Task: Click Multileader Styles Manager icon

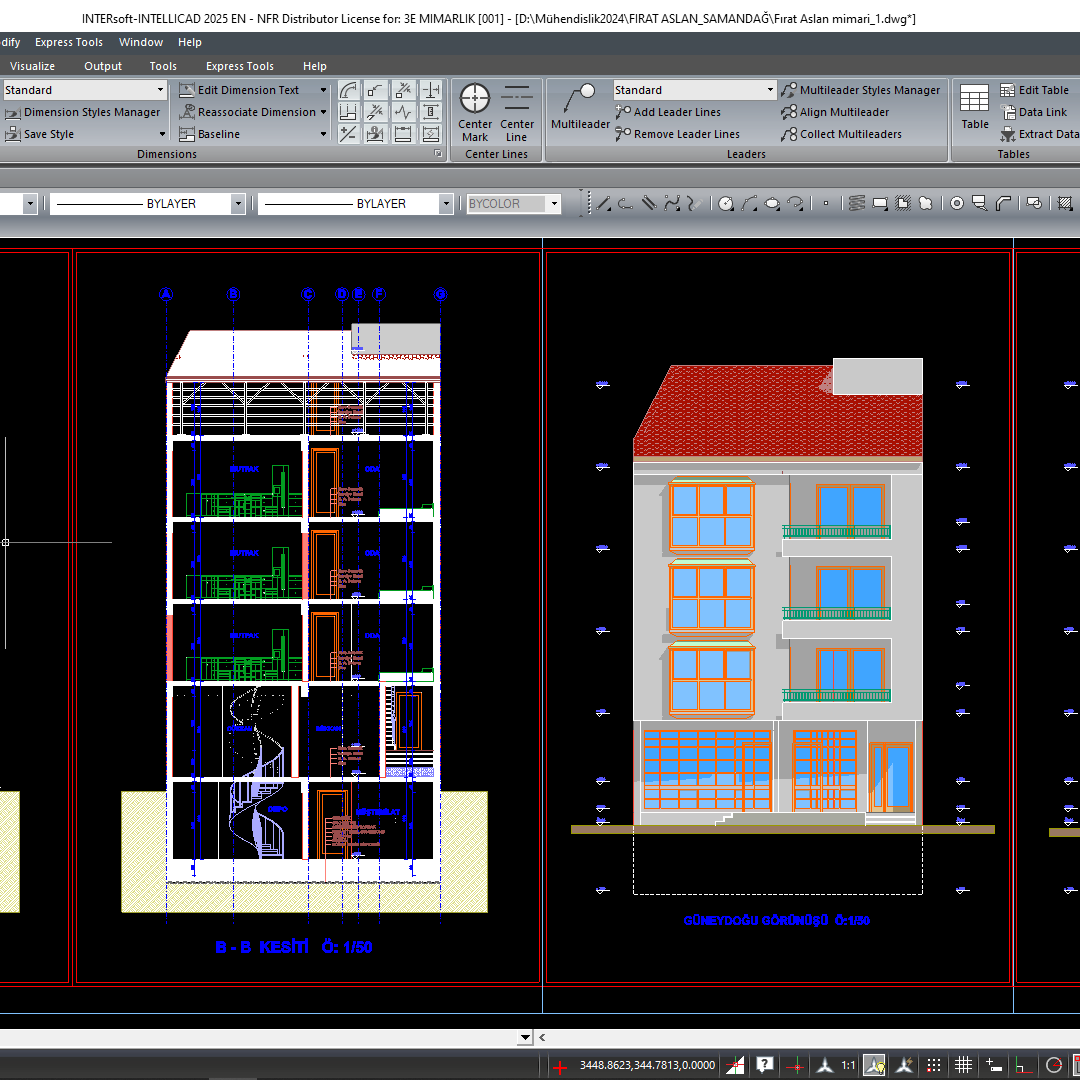Action: coord(789,90)
